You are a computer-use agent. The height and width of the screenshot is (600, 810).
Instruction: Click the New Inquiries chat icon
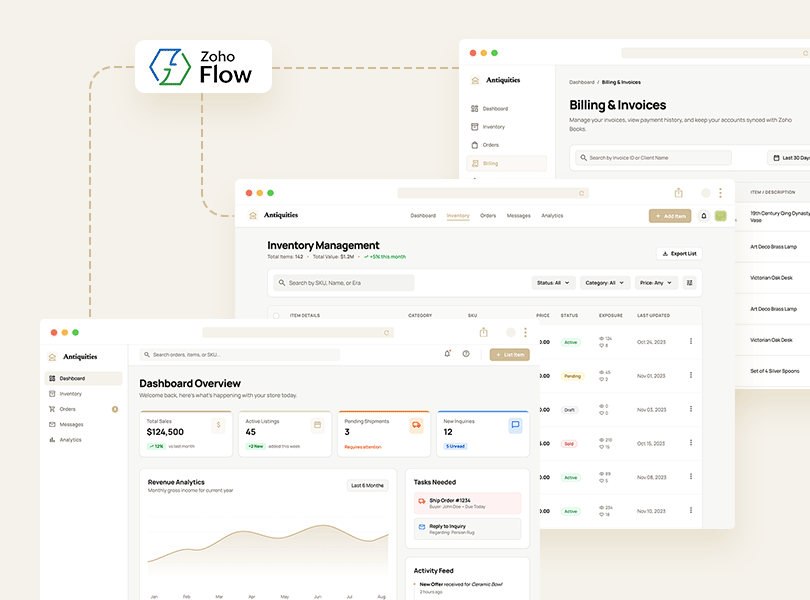click(515, 425)
